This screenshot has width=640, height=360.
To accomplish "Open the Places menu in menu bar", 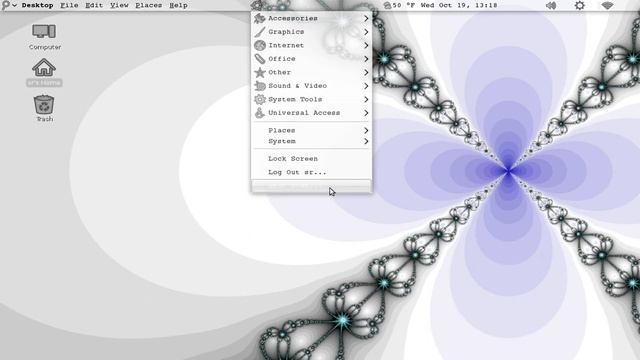I will point(149,5).
